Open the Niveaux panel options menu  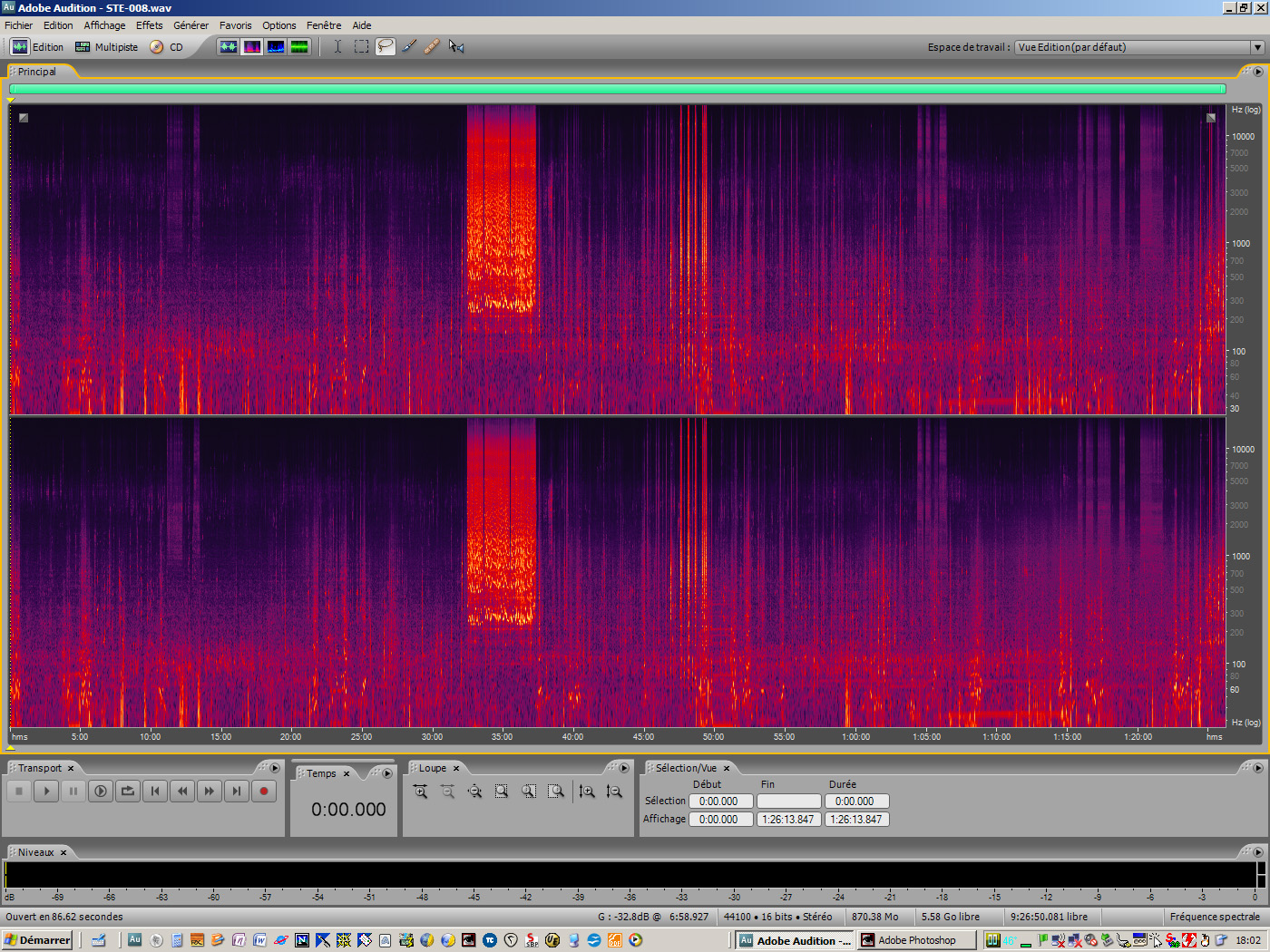click(x=1257, y=852)
